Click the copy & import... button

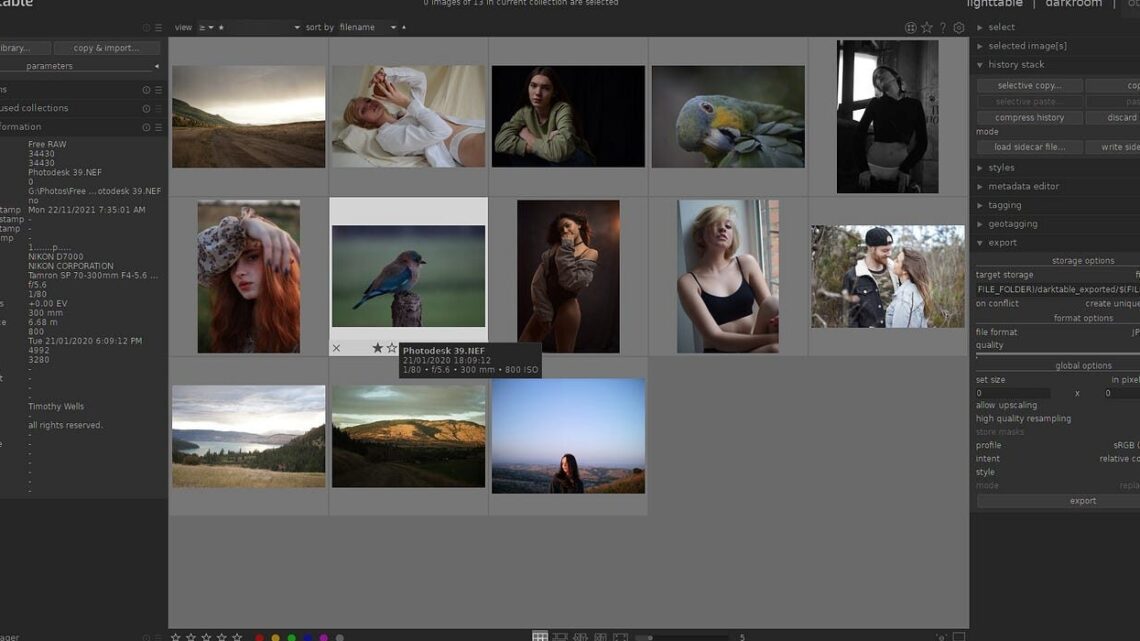(106, 48)
